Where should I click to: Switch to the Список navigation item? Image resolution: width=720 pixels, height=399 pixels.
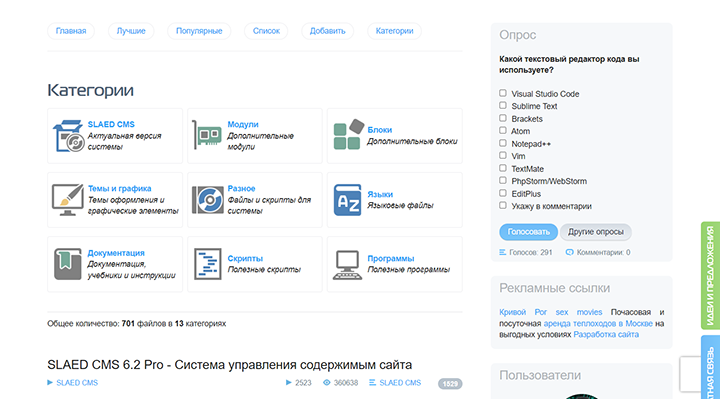[266, 31]
